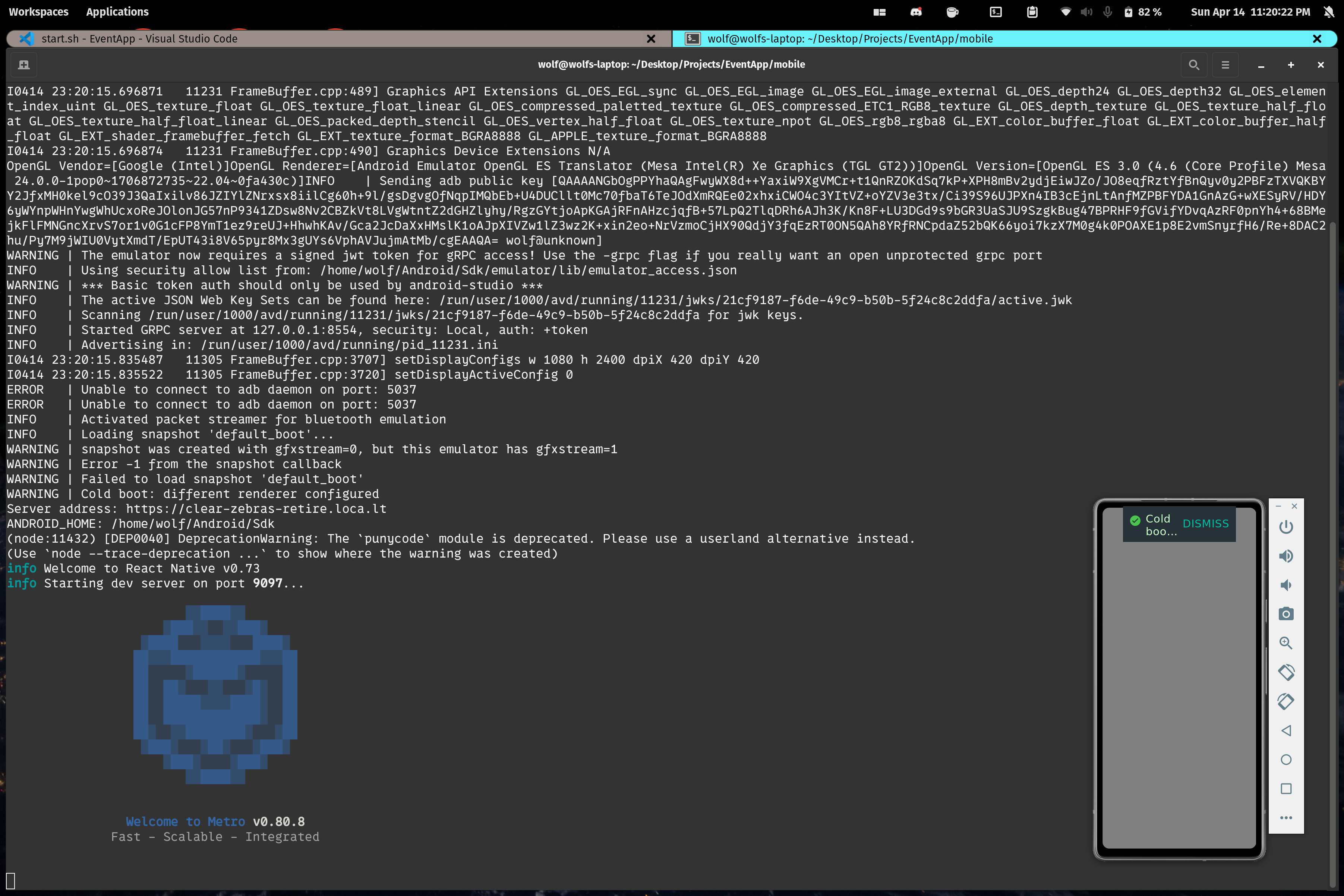Screen dimensions: 1344x896
Task: Dismiss the Cold boot notification
Action: click(x=1205, y=523)
